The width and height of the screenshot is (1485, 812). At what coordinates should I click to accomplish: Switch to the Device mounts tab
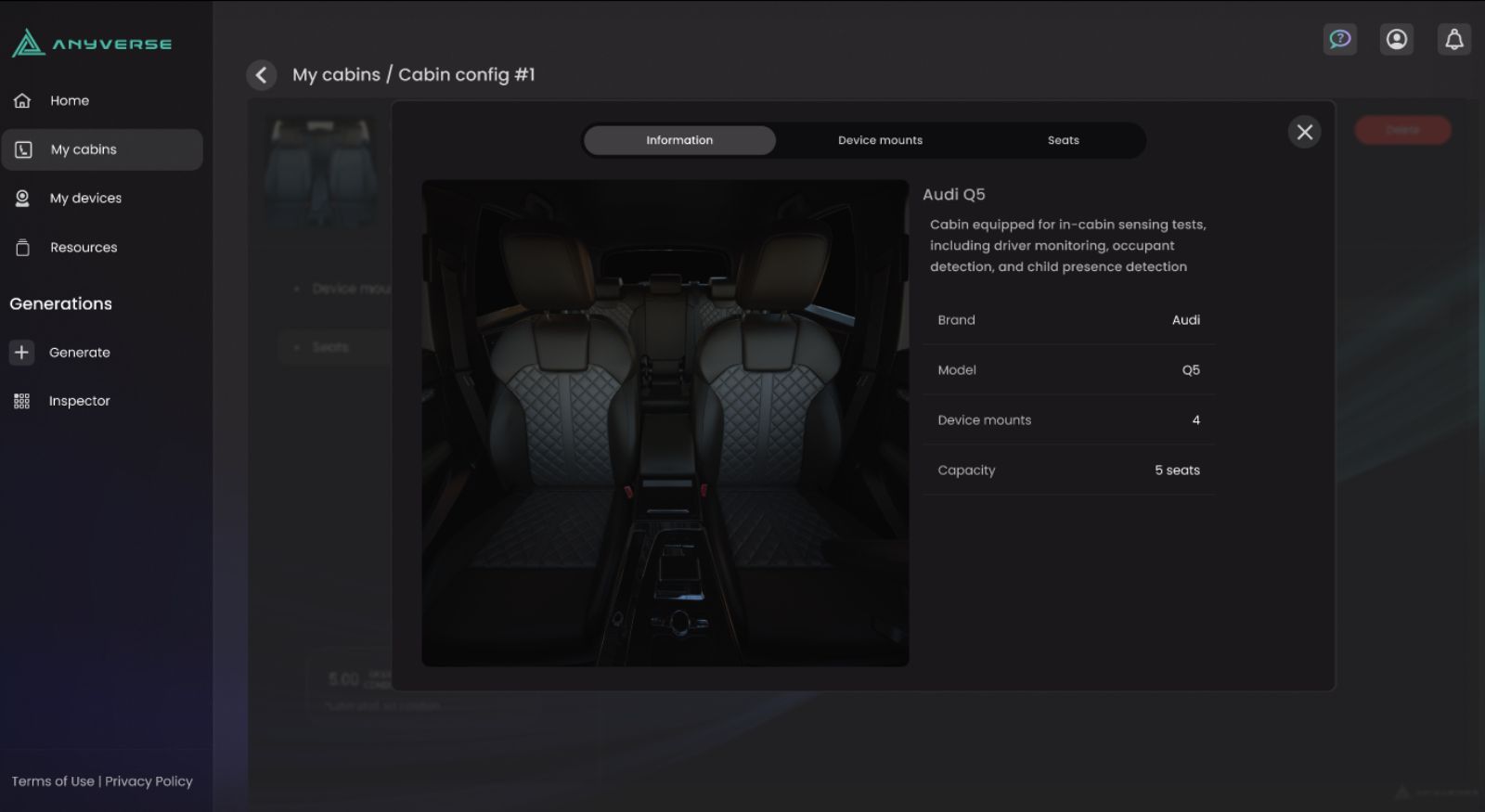pos(880,140)
